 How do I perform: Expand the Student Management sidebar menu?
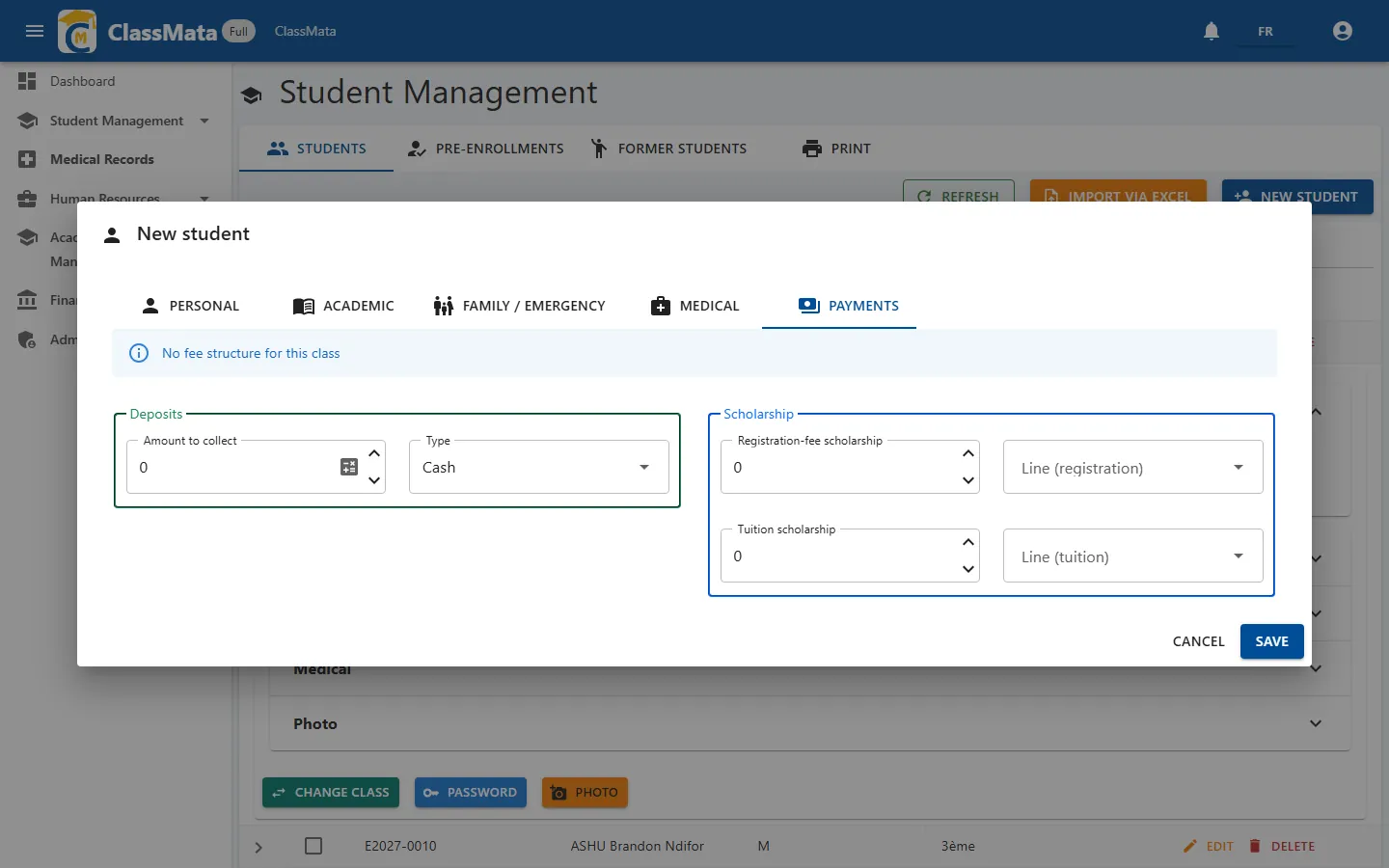pyautogui.click(x=204, y=121)
